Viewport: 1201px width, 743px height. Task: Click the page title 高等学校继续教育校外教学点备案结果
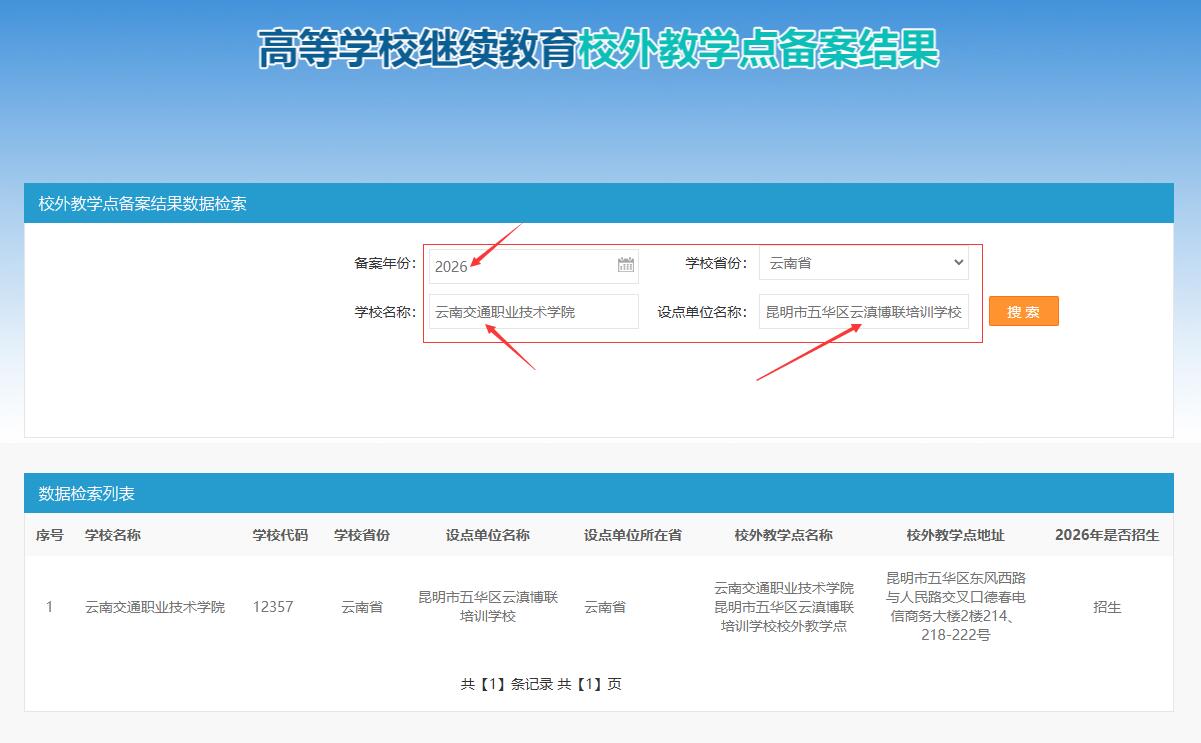[599, 48]
